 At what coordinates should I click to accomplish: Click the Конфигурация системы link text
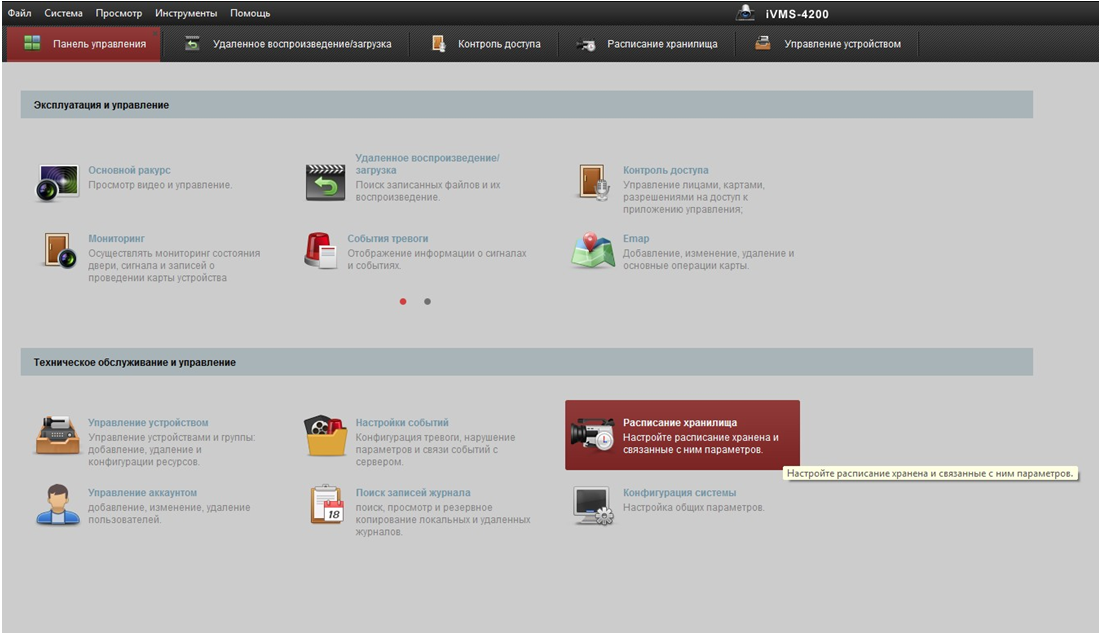(679, 493)
